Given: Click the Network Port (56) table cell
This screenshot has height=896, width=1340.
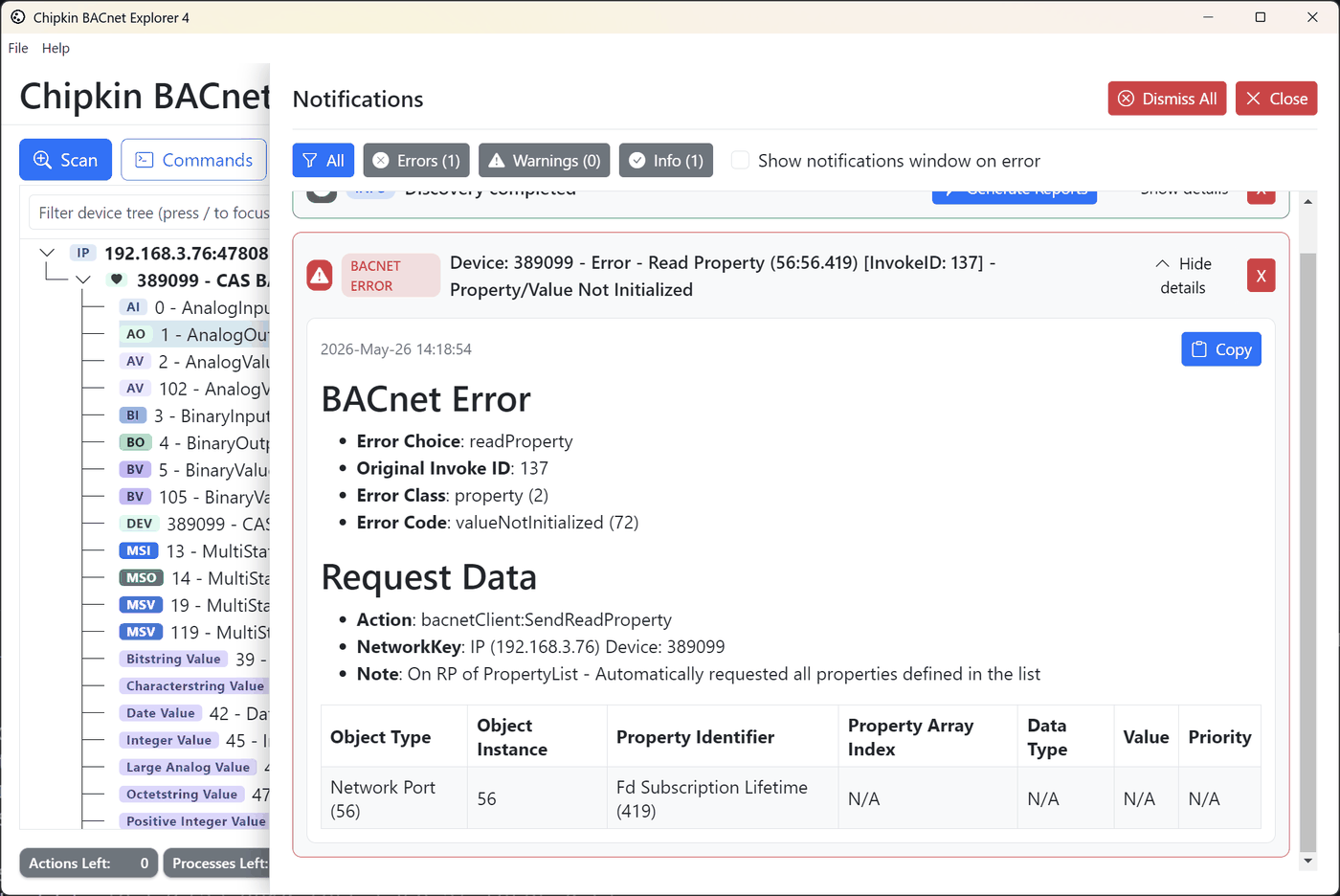Looking at the screenshot, I should click(393, 798).
